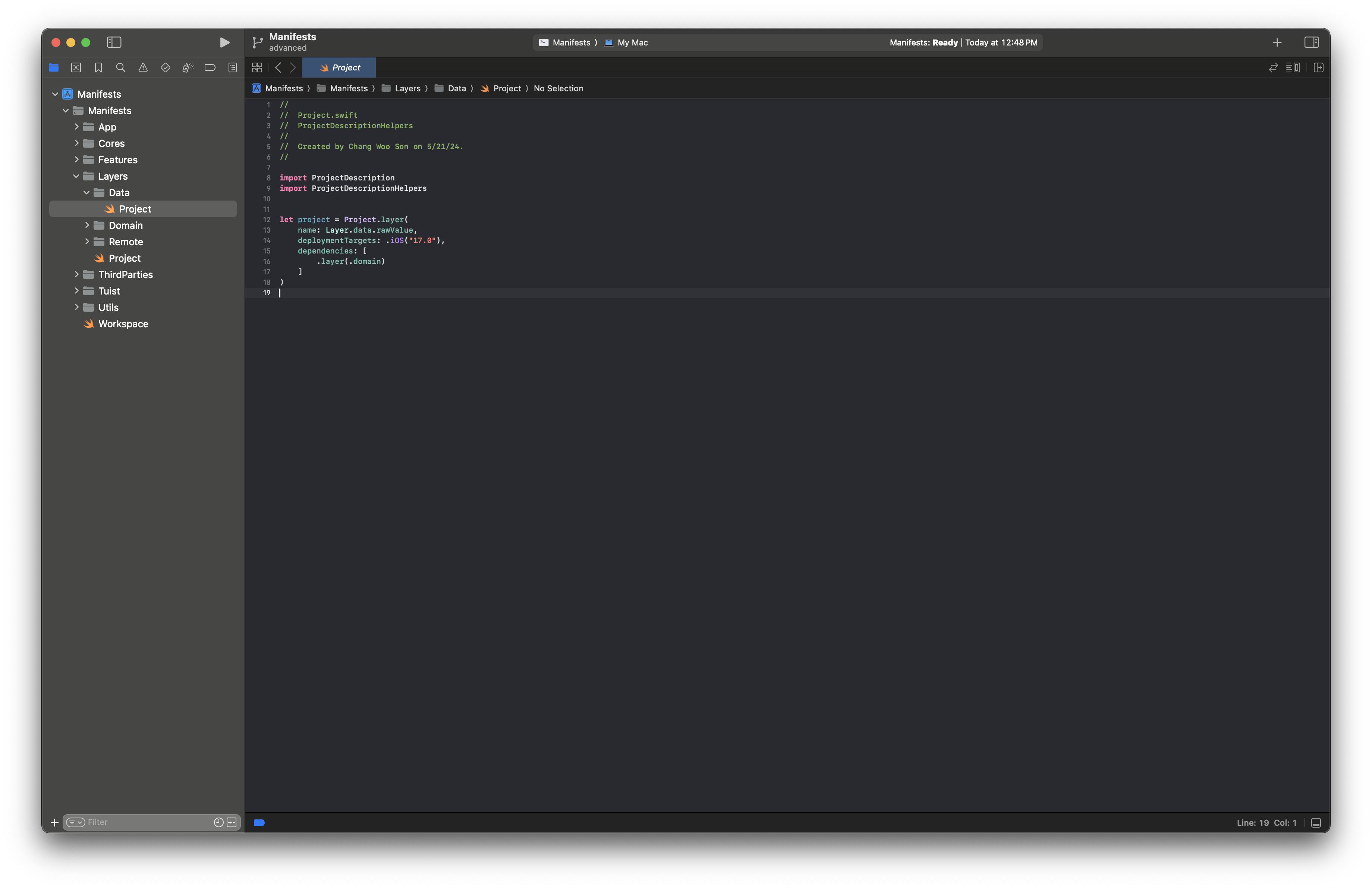Click the plus Library button

[1277, 42]
